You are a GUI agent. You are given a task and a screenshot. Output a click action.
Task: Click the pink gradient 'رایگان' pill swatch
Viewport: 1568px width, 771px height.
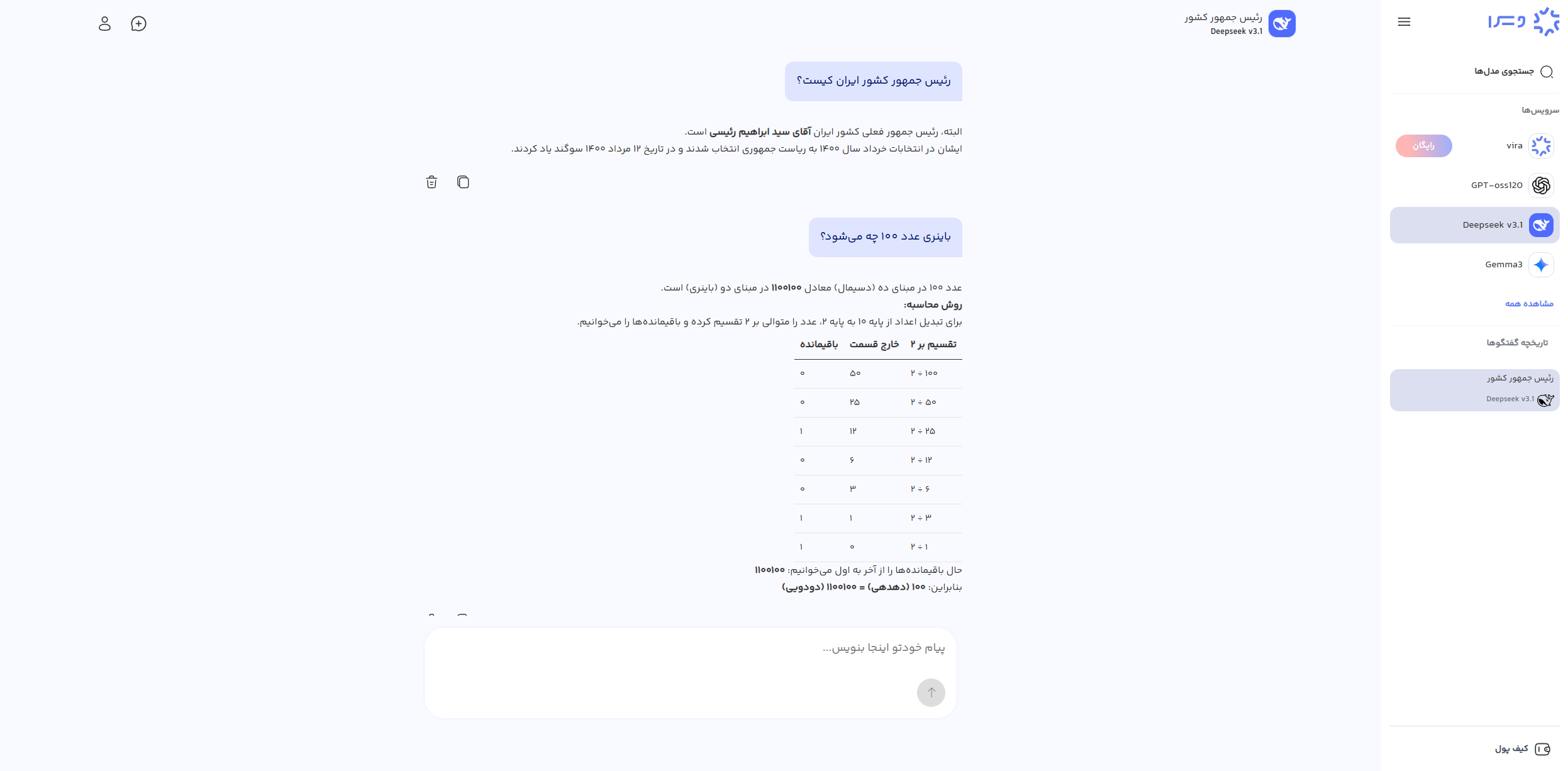point(1423,145)
